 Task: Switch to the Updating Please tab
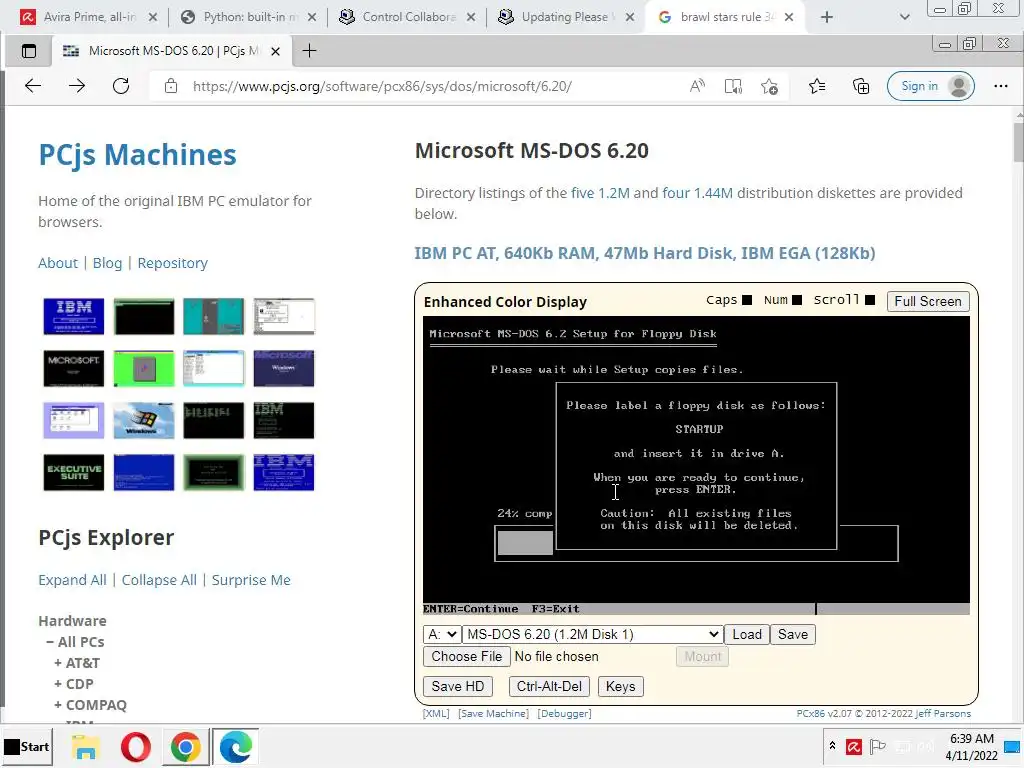click(564, 17)
